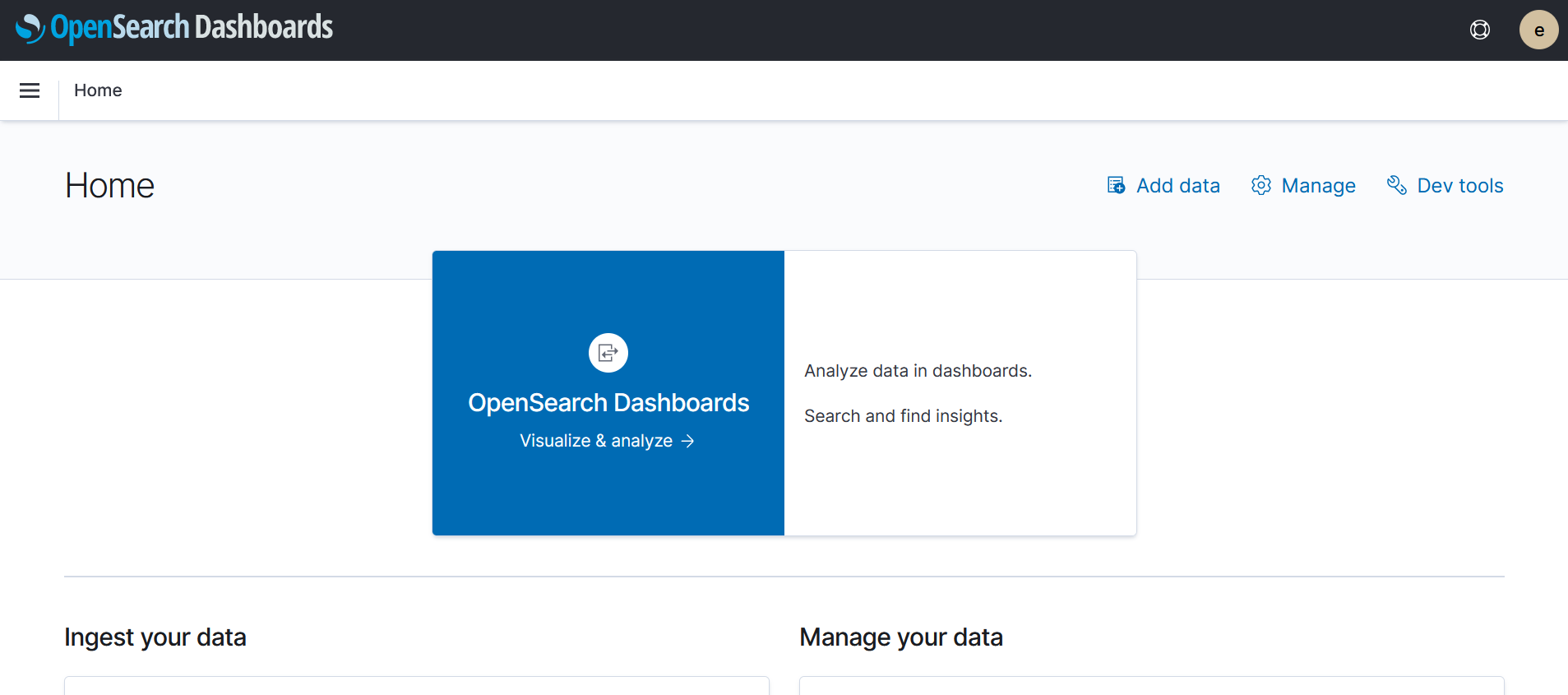Click 'Search and find insights.' text
The width and height of the screenshot is (1568, 695).
tap(903, 416)
